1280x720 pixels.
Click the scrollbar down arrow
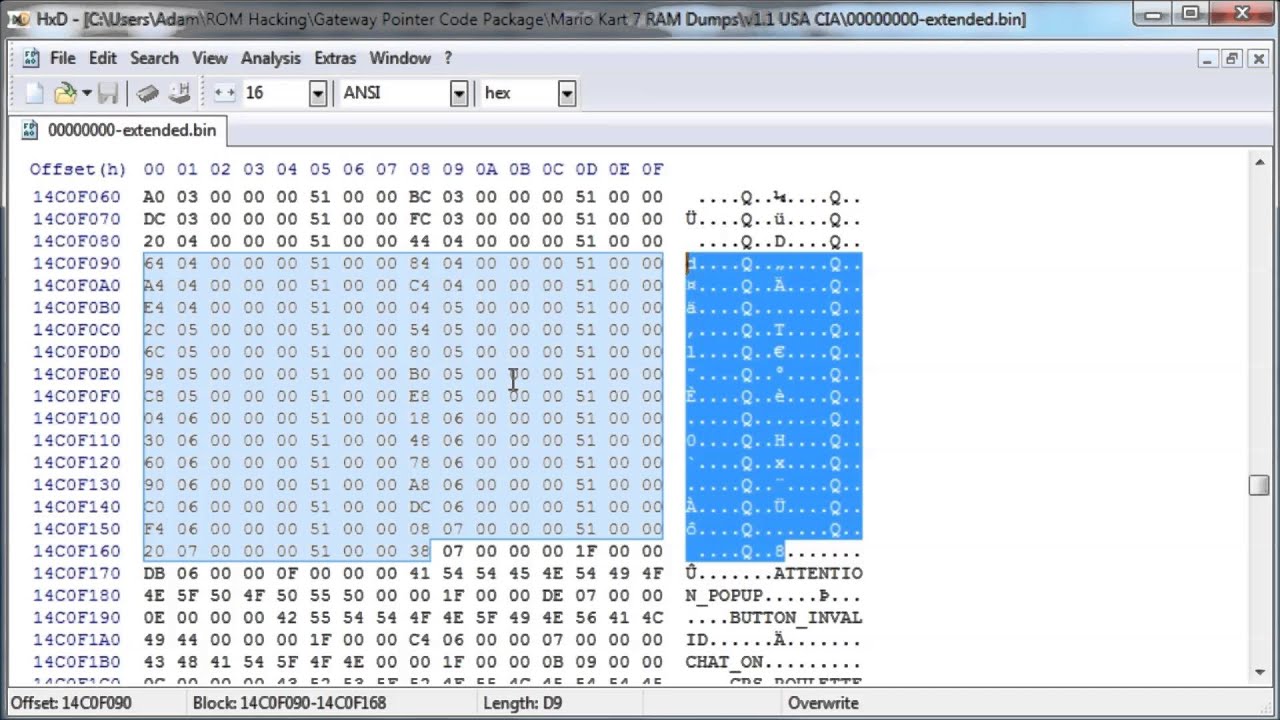tap(1259, 671)
